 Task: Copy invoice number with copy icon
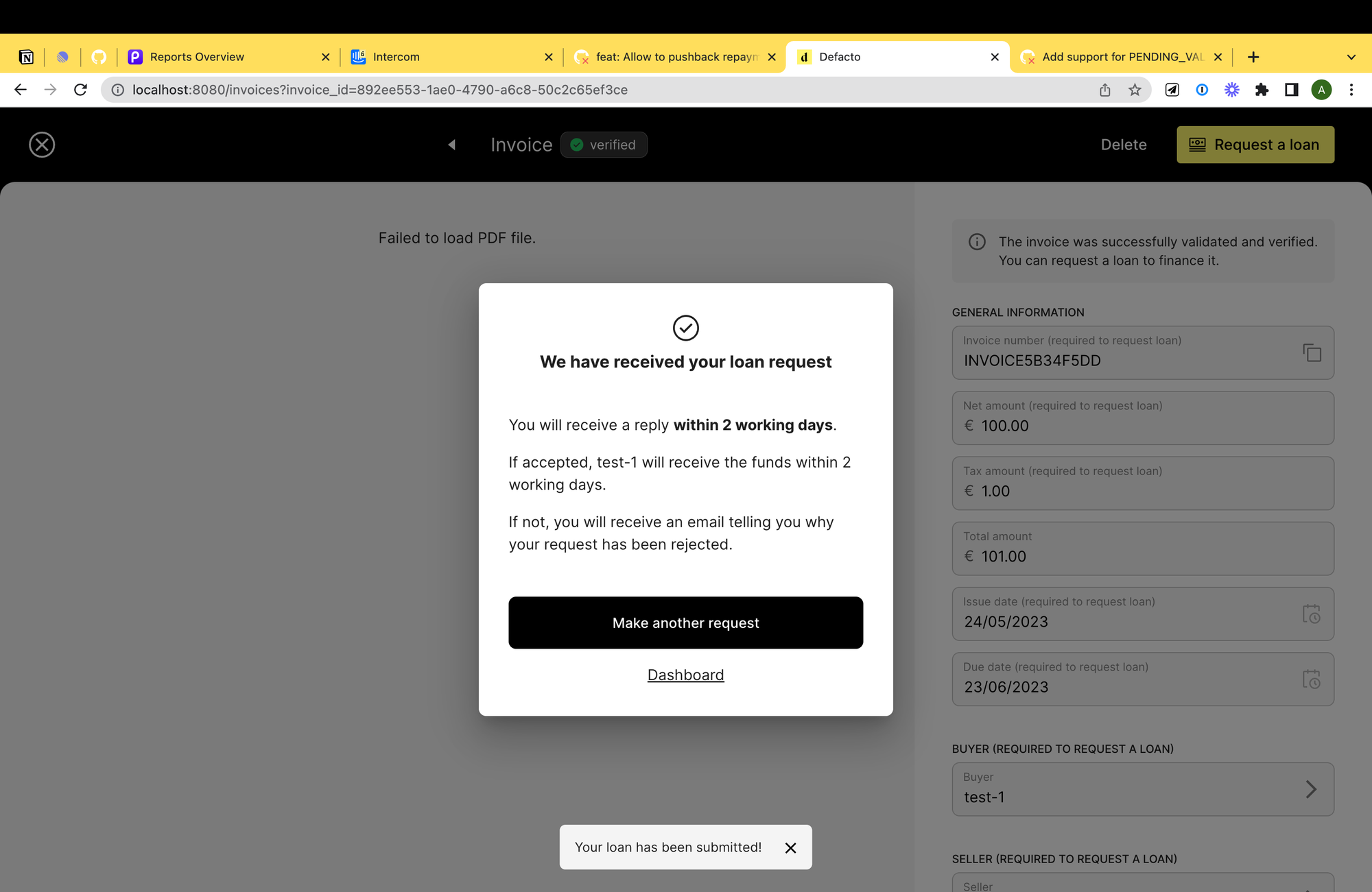(1312, 353)
